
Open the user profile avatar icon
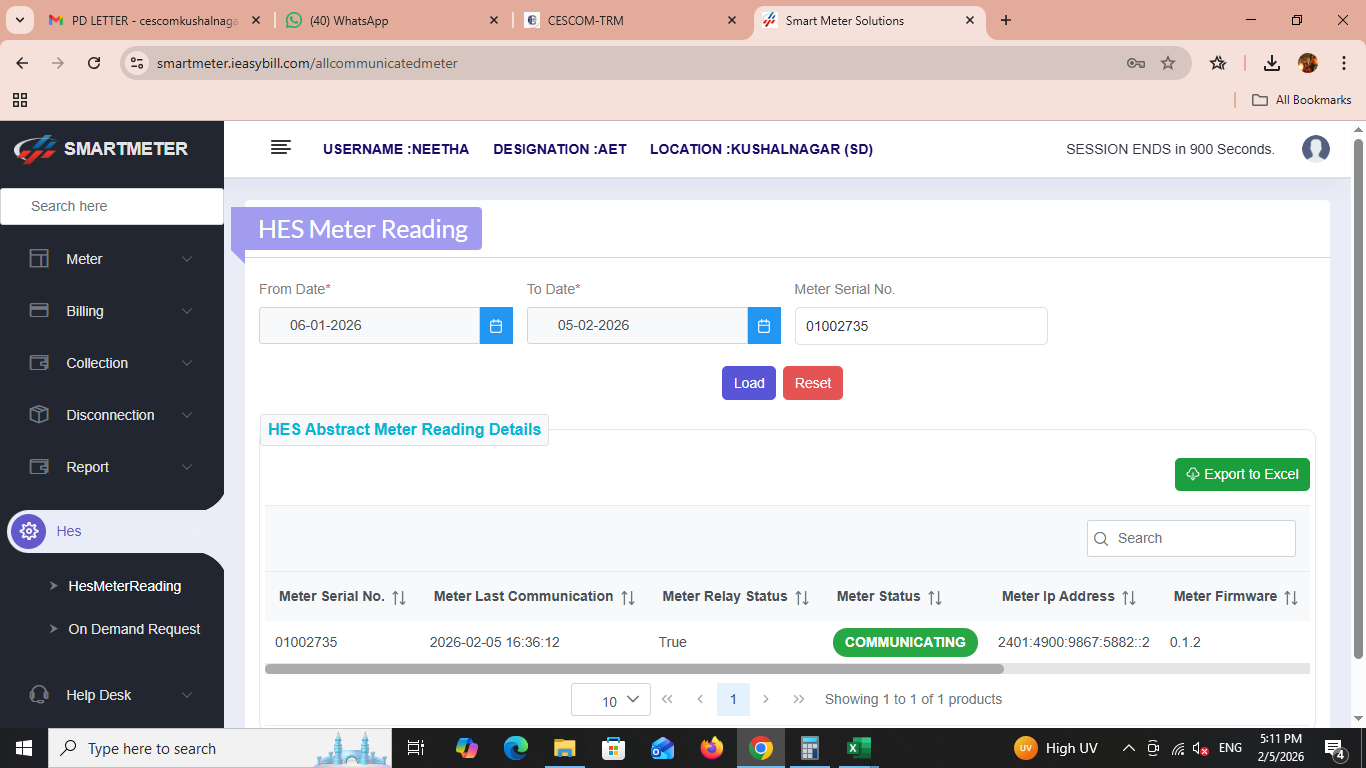1316,149
